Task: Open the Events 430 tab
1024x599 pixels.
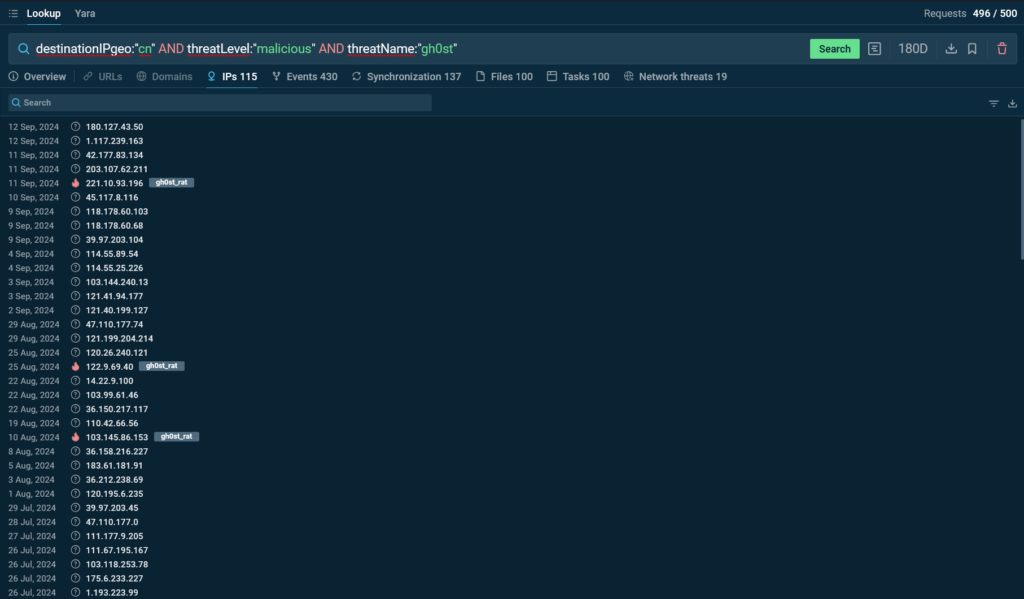Action: (305, 77)
